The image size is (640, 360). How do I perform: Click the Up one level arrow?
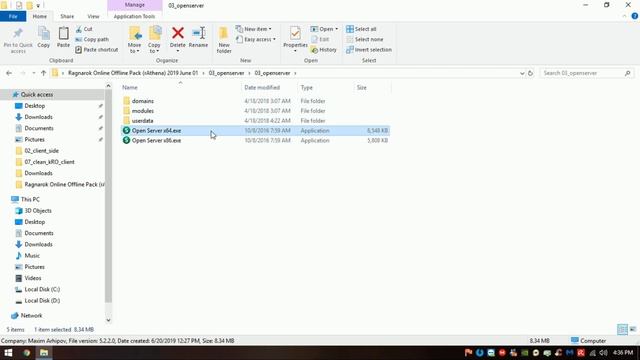pyautogui.click(x=43, y=73)
